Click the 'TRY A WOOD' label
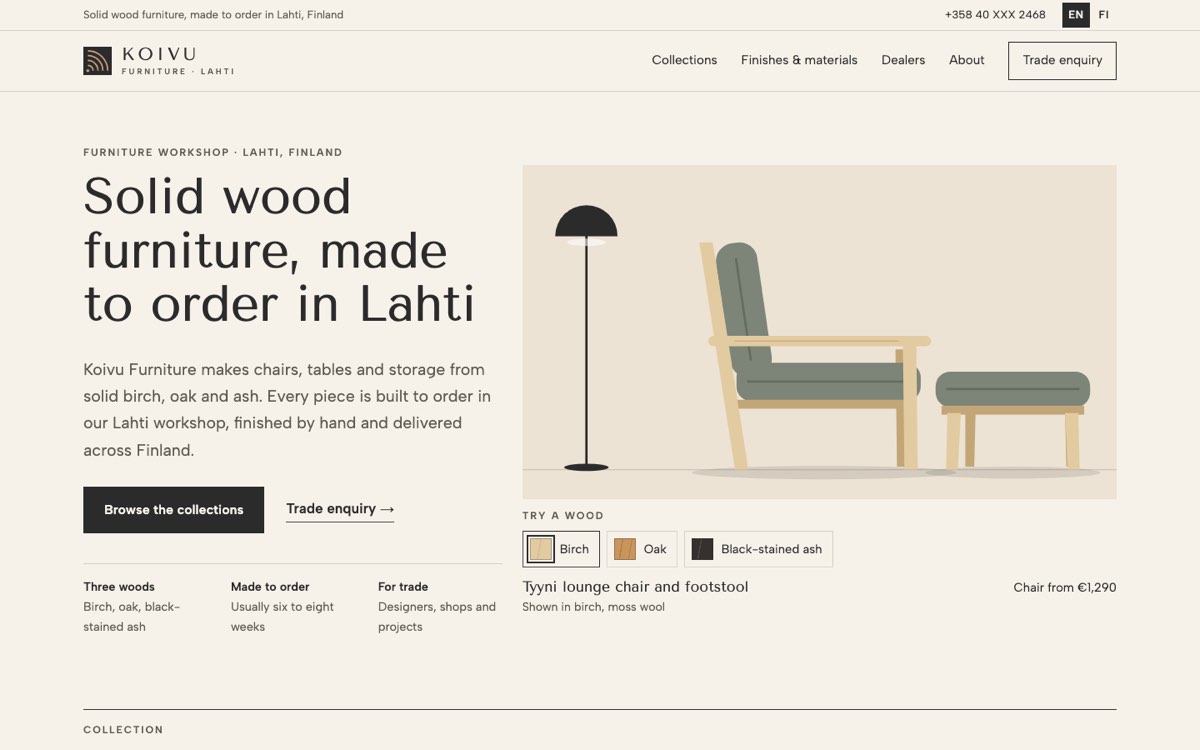This screenshot has width=1200, height=750. pos(563,516)
